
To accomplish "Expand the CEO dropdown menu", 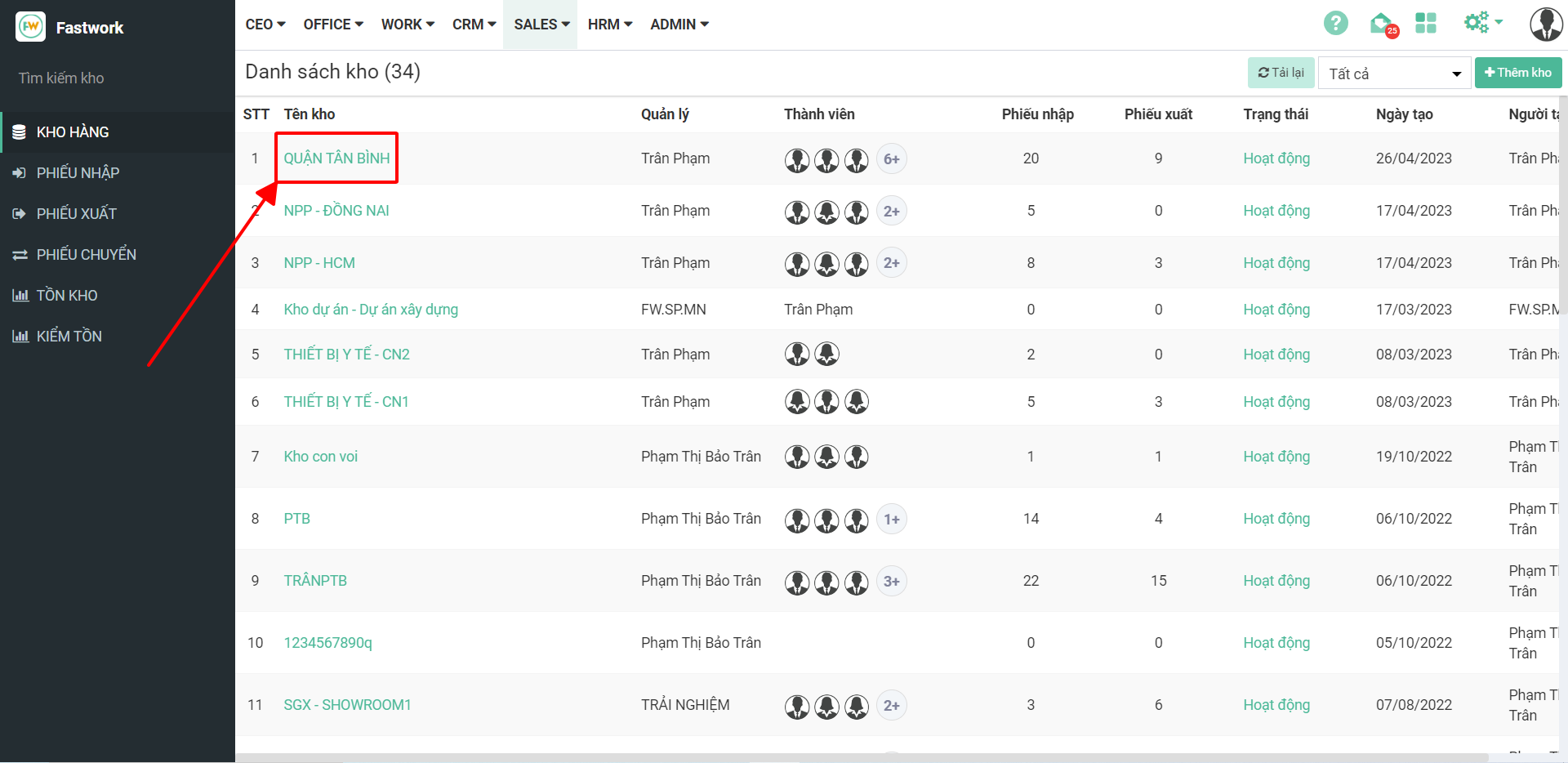I will tap(265, 25).
